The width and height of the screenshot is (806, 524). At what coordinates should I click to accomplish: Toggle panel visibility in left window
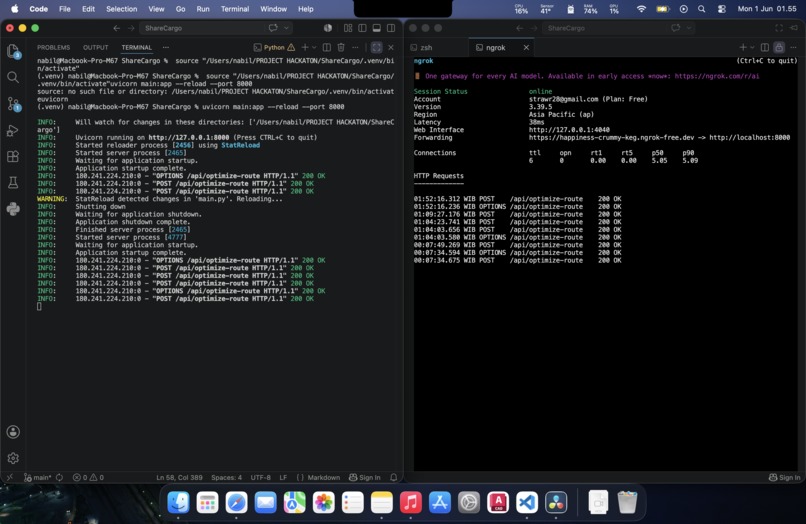377,28
